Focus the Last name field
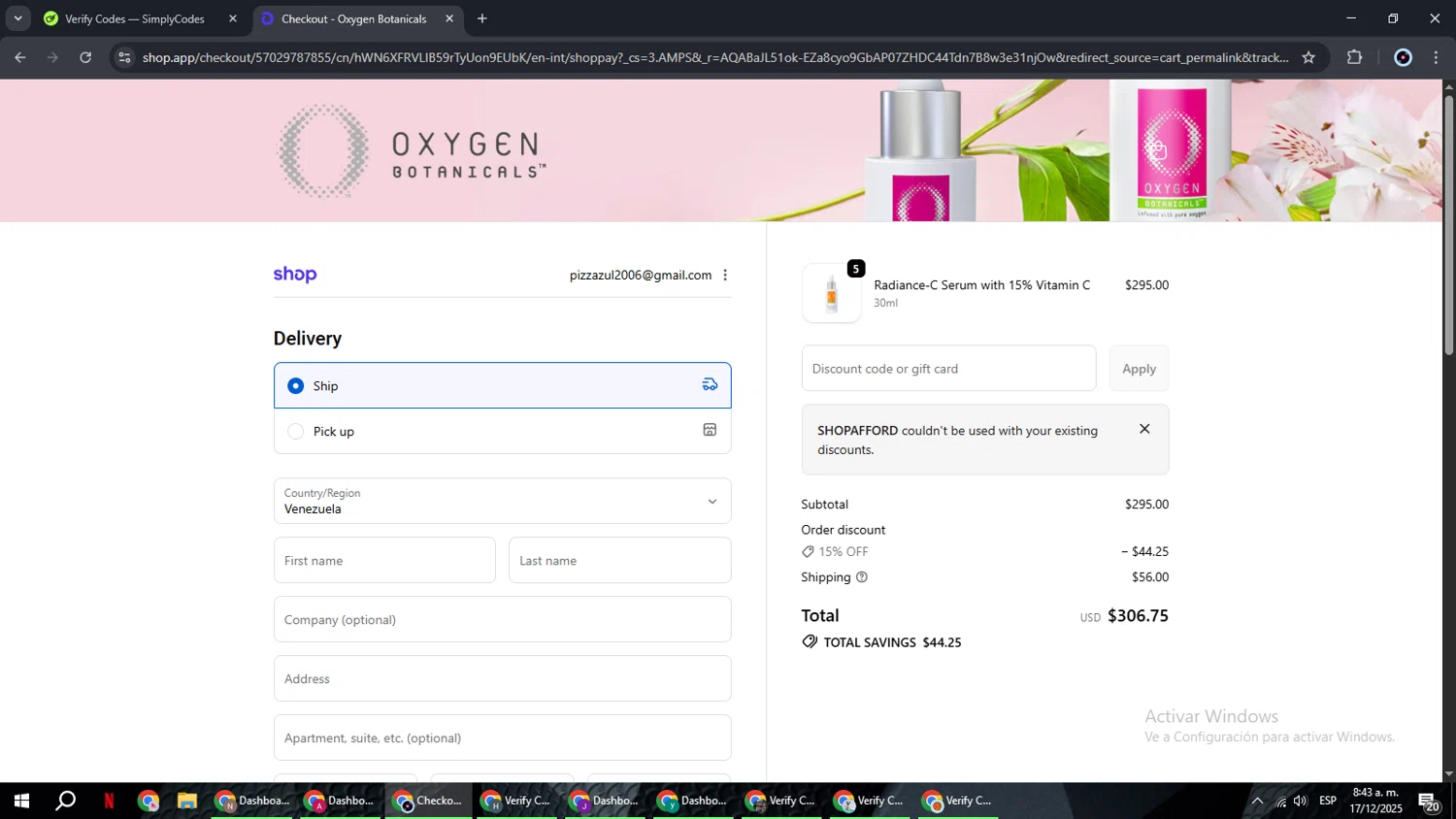This screenshot has width=1456, height=819. pyautogui.click(x=619, y=561)
